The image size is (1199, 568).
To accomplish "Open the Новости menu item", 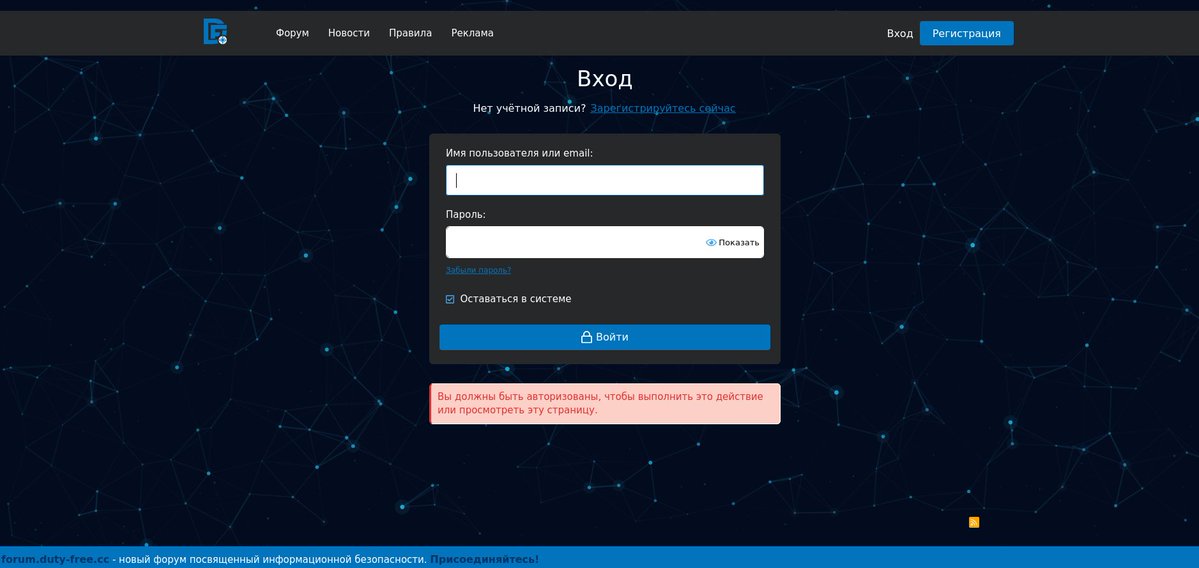I will coord(349,33).
